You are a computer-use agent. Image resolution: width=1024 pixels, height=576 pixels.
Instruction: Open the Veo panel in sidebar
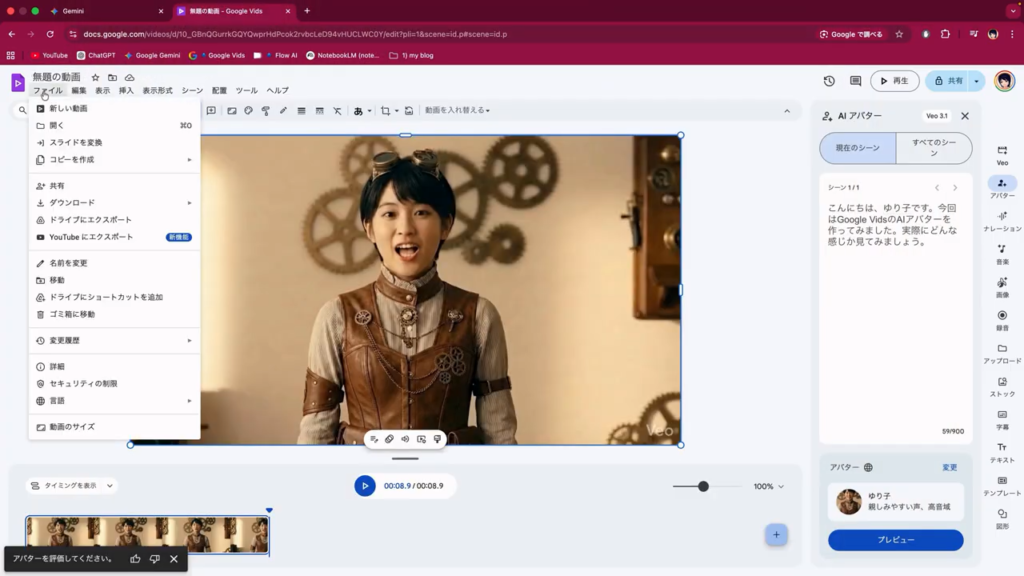click(1002, 153)
